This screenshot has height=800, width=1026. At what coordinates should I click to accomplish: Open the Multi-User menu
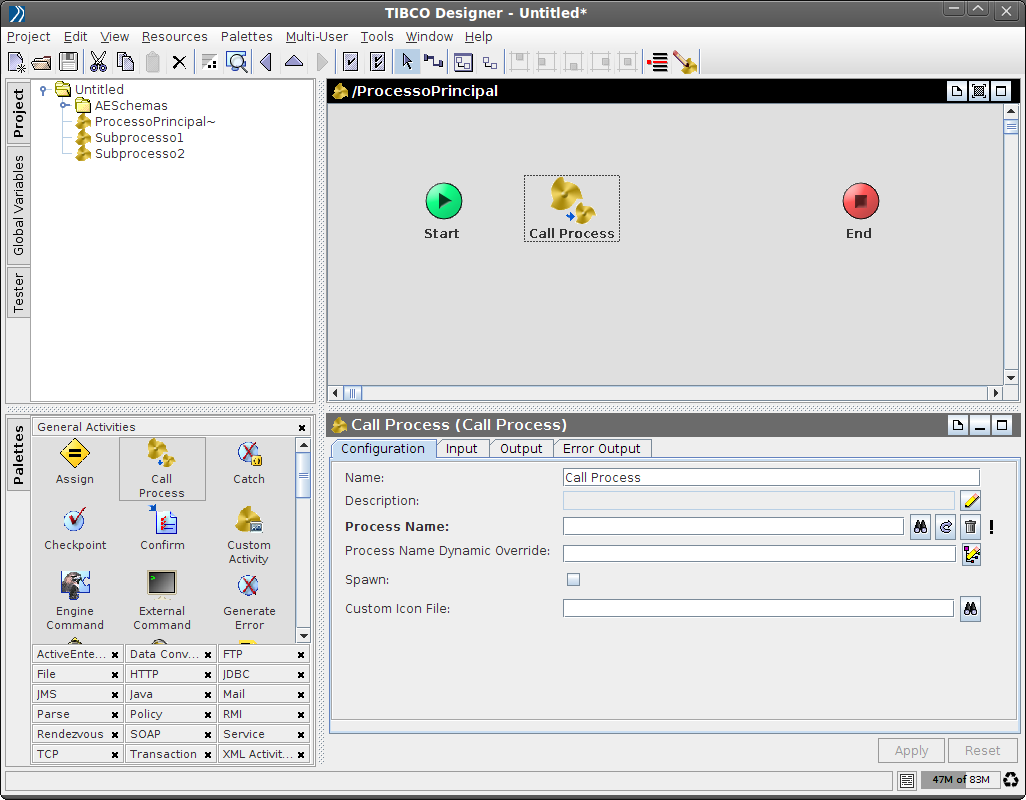317,37
